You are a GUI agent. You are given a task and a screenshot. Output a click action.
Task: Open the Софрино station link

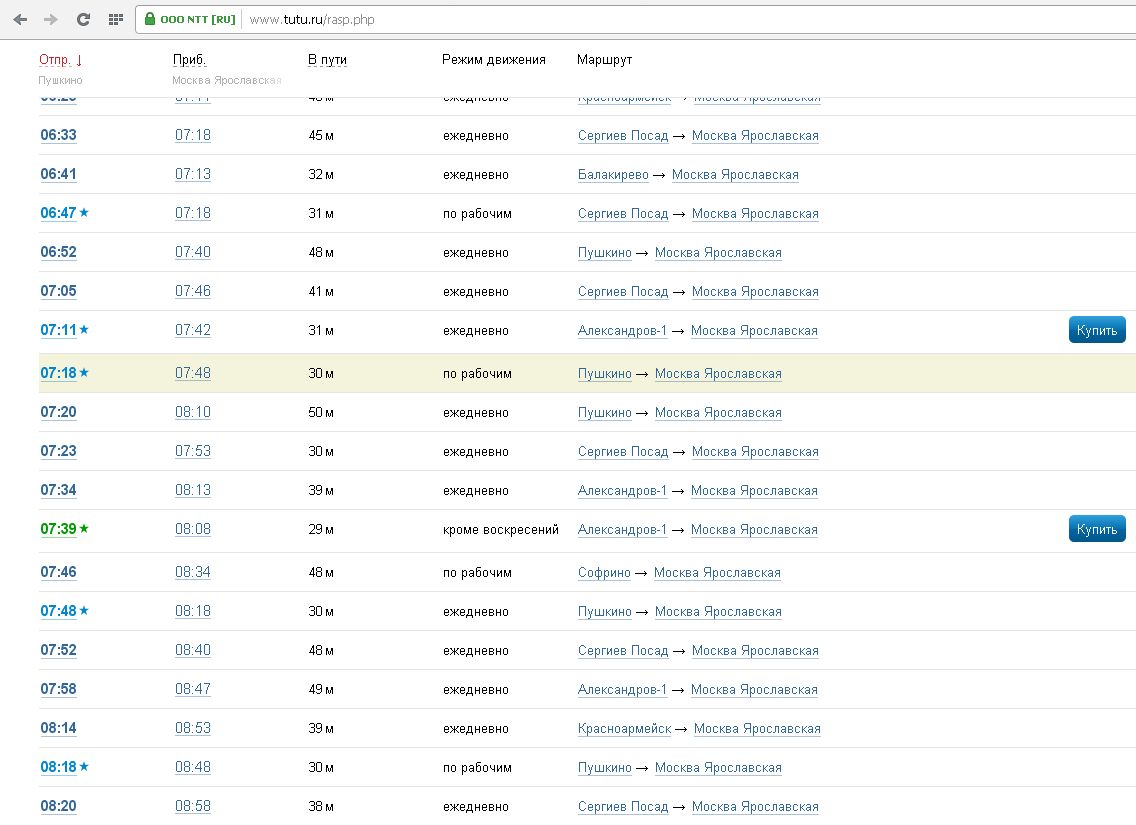click(604, 573)
